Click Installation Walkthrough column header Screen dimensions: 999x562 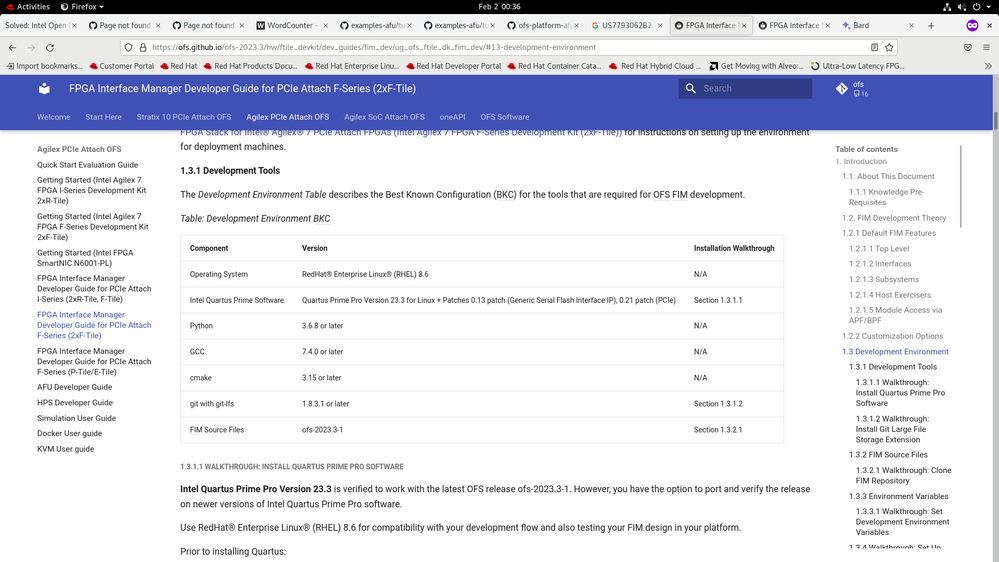[734, 249]
